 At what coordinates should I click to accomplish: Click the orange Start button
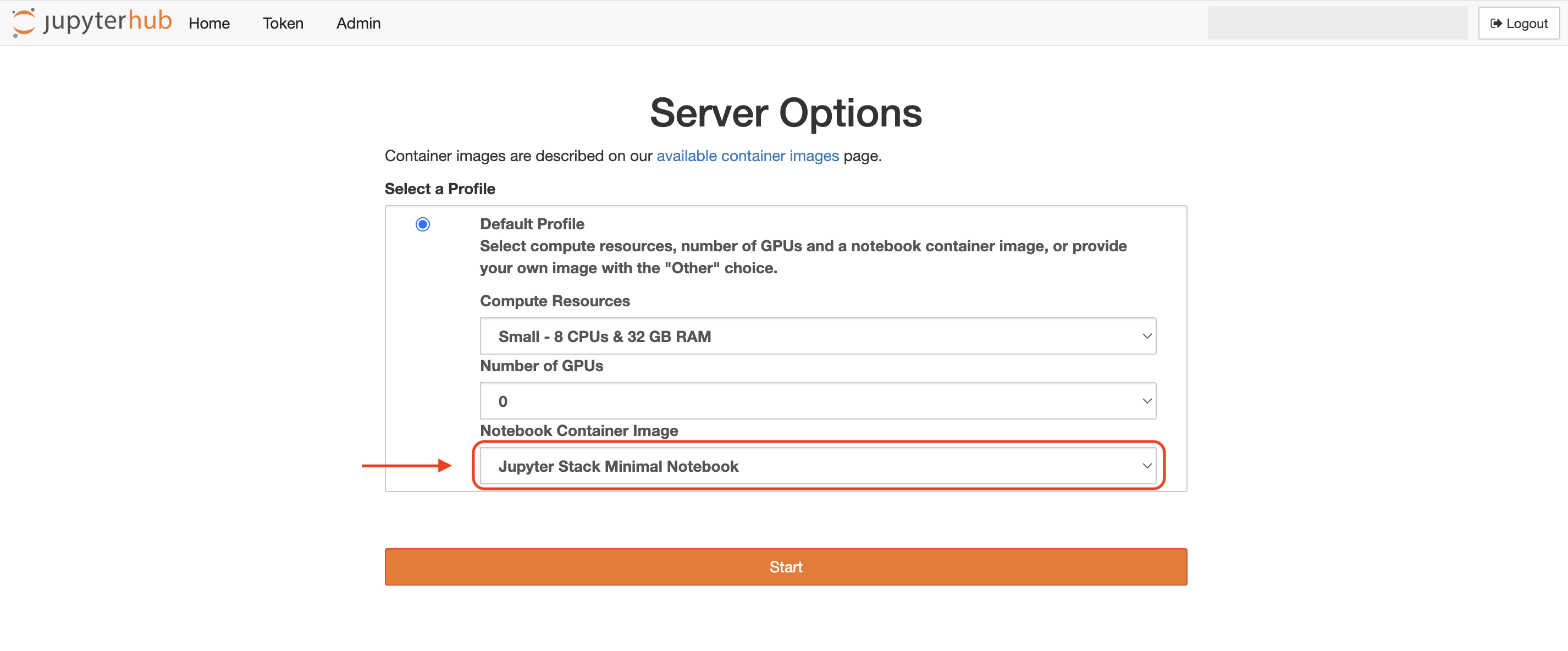point(785,566)
